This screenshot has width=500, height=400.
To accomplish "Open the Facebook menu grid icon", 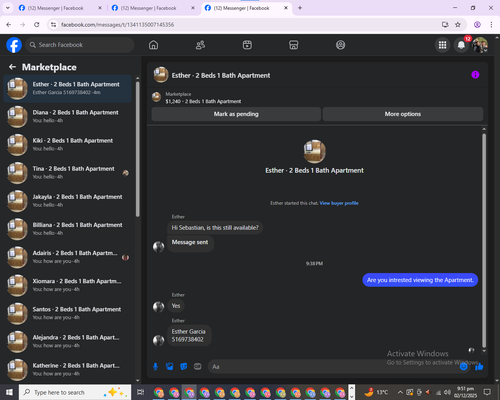I will pos(442,45).
